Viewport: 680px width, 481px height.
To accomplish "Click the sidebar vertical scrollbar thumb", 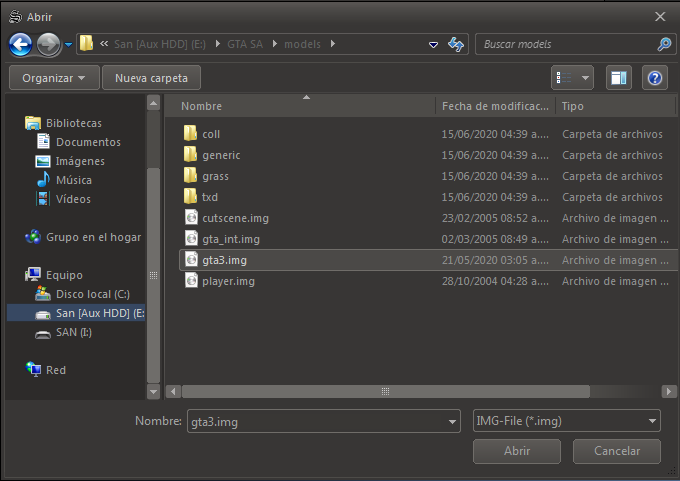I will [154, 275].
